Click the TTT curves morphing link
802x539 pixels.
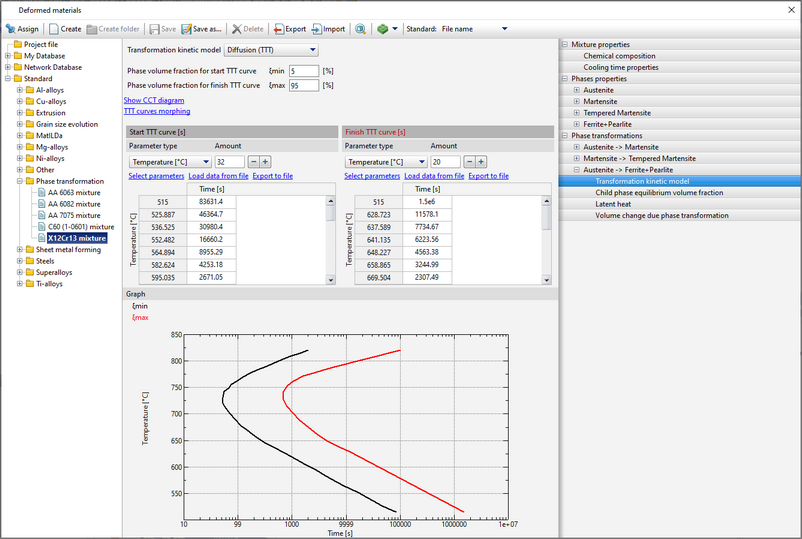click(x=156, y=111)
